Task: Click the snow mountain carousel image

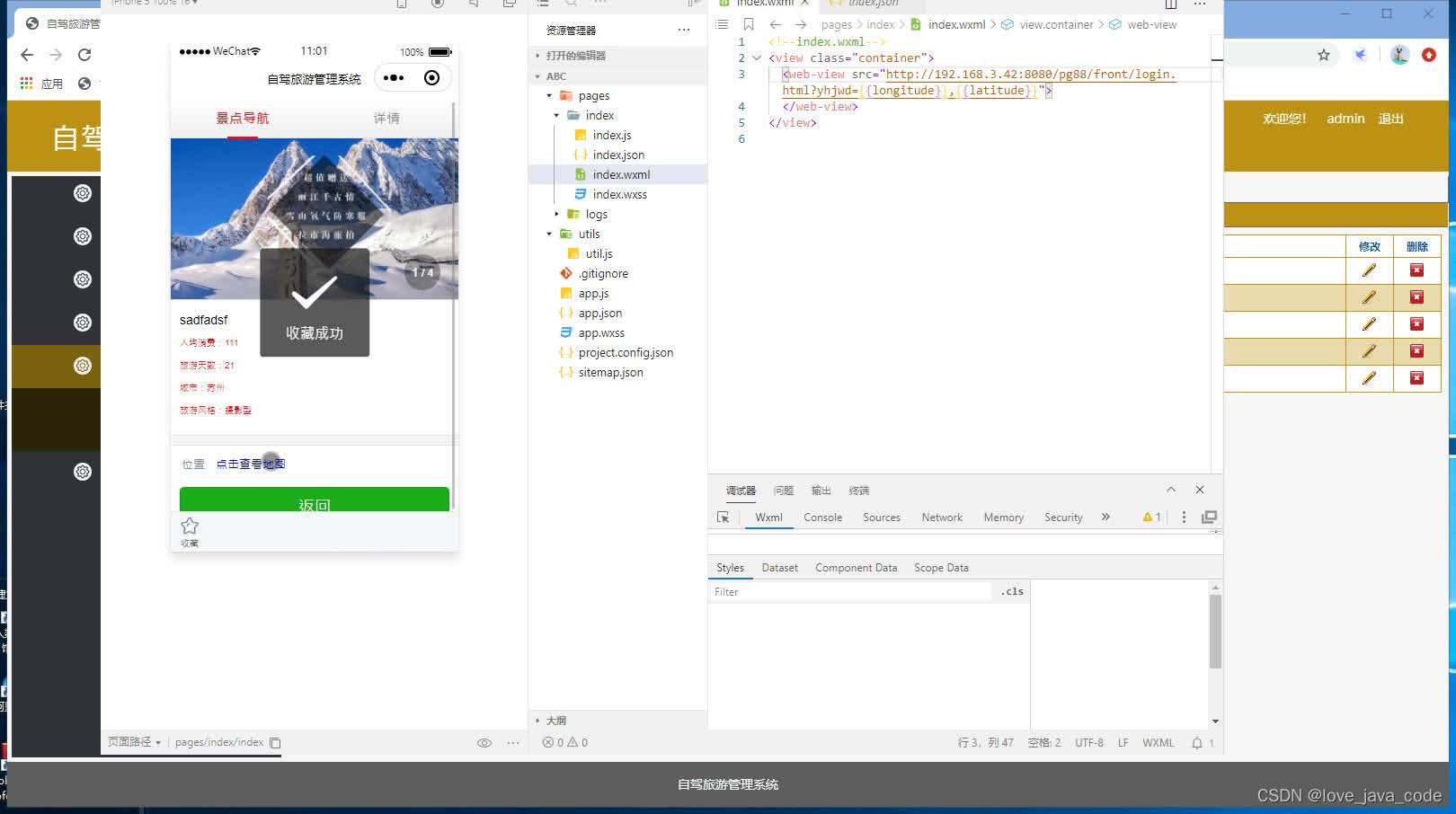Action: pos(315,218)
